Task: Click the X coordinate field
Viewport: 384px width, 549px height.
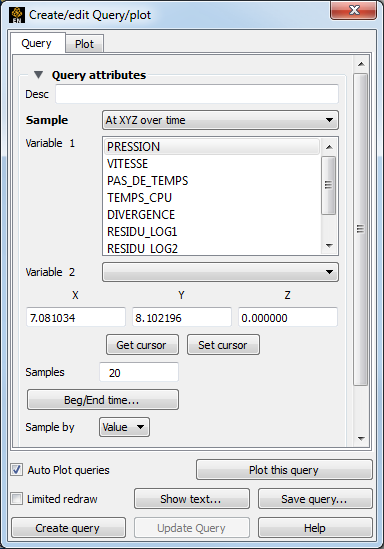Action: pyautogui.click(x=76, y=318)
